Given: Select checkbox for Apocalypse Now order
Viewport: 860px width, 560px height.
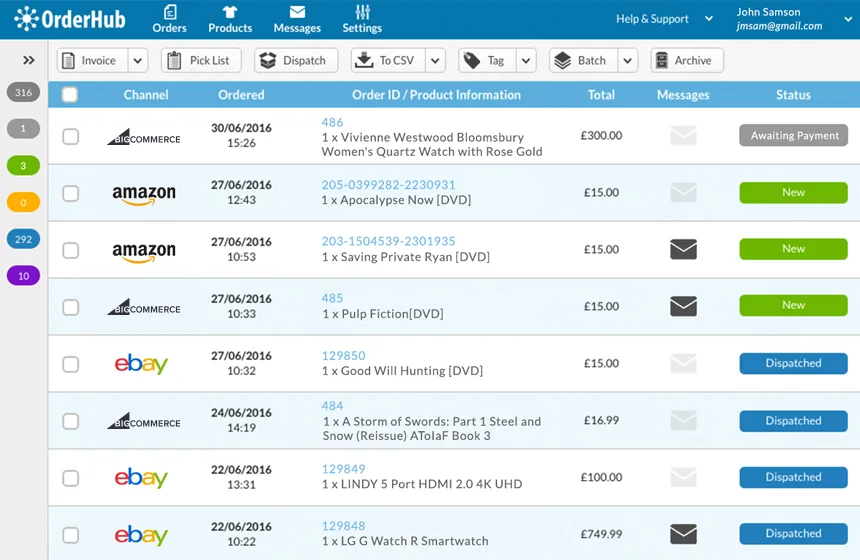Looking at the screenshot, I should click(x=70, y=193).
